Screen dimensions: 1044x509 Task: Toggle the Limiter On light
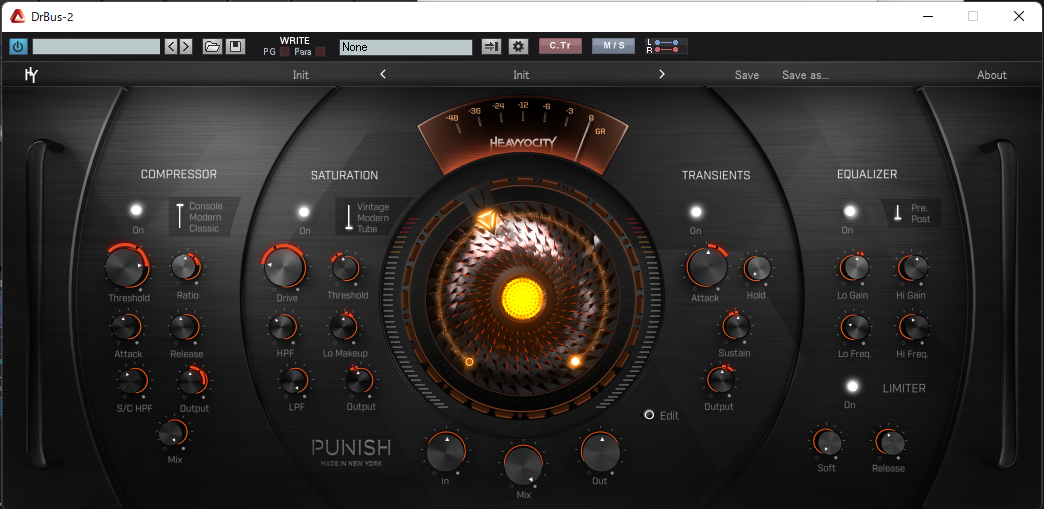pos(852,386)
